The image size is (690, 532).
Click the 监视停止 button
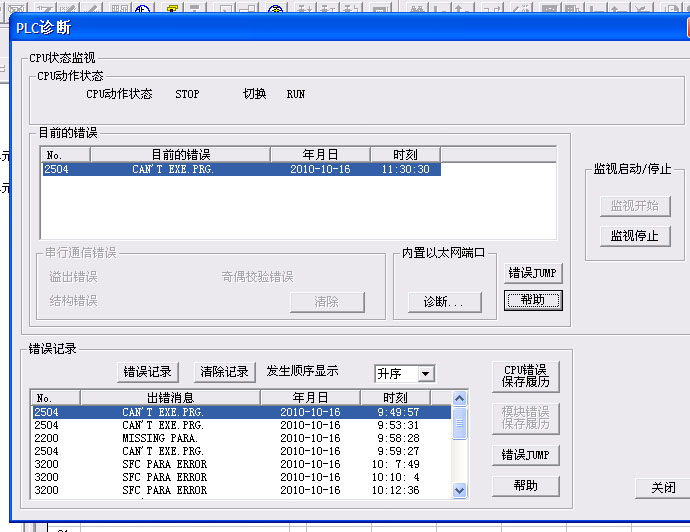tap(634, 236)
